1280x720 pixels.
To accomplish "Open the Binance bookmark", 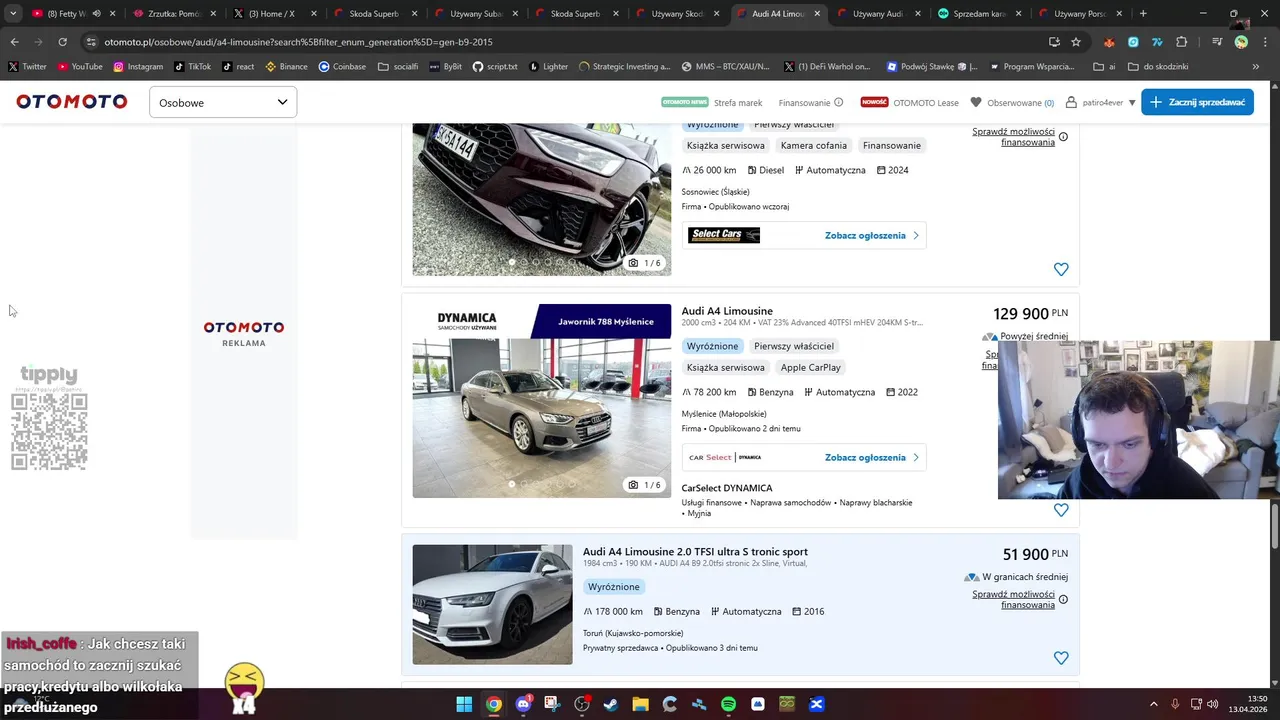I will pos(287,66).
